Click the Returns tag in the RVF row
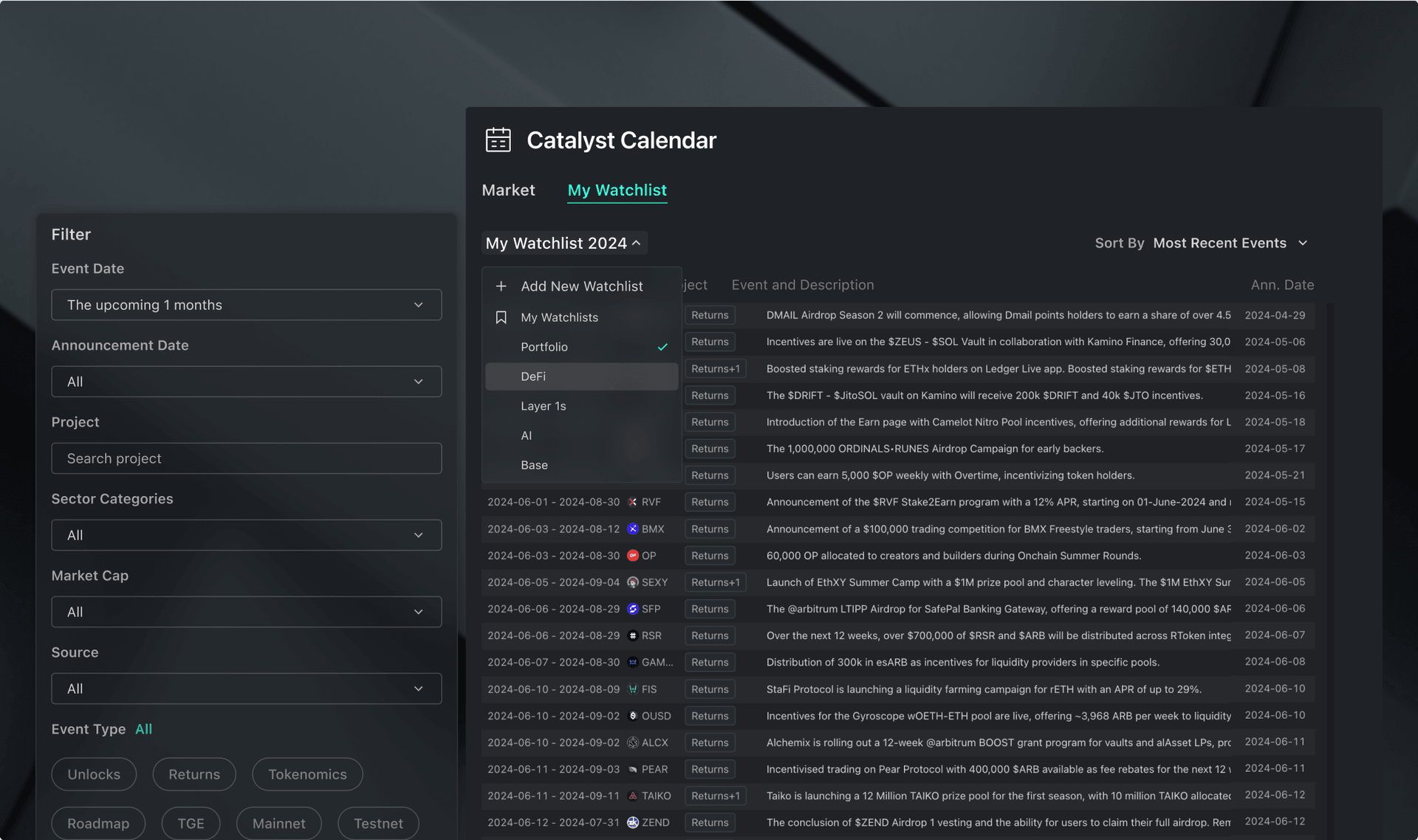 (710, 502)
